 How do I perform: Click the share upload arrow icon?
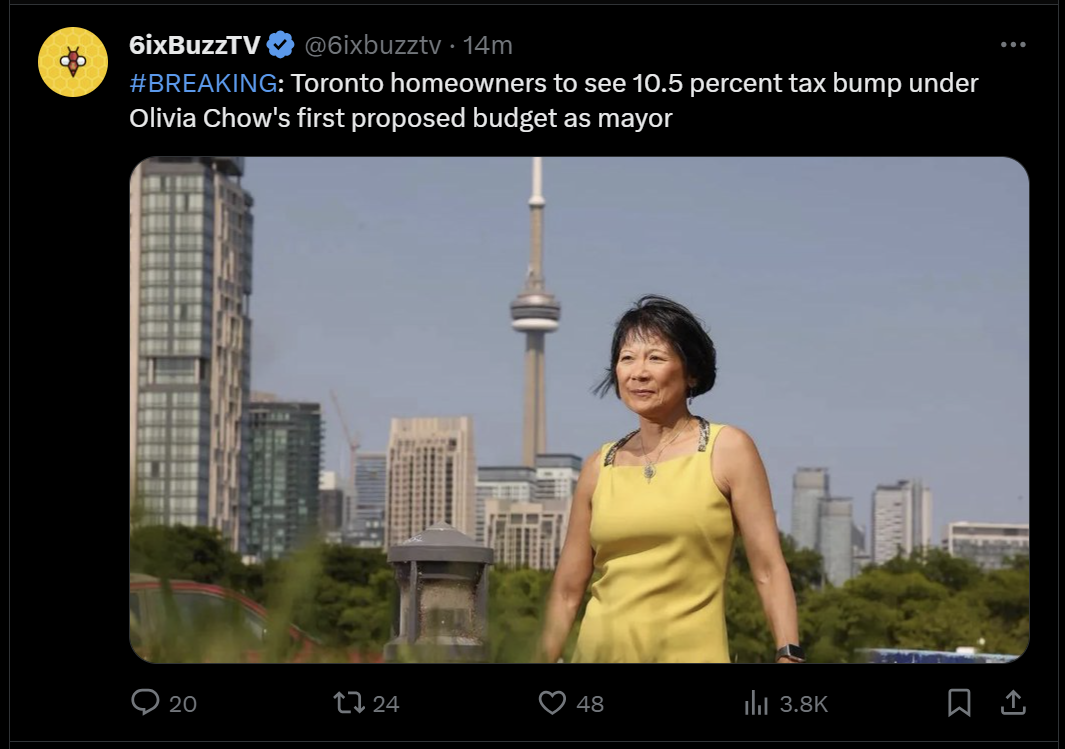tap(1013, 703)
